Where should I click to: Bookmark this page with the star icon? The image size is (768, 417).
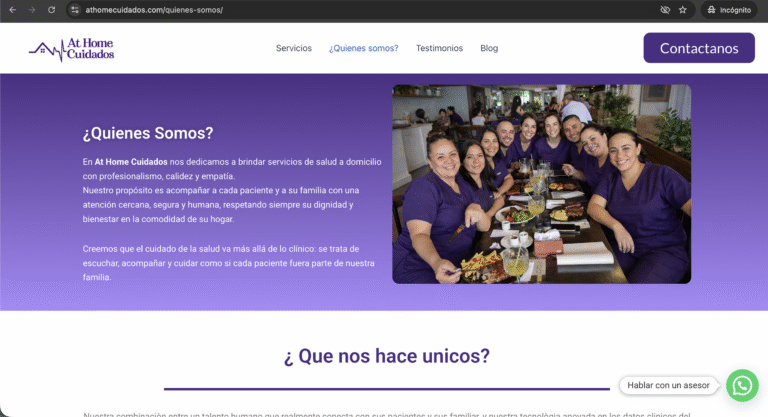[x=683, y=10]
